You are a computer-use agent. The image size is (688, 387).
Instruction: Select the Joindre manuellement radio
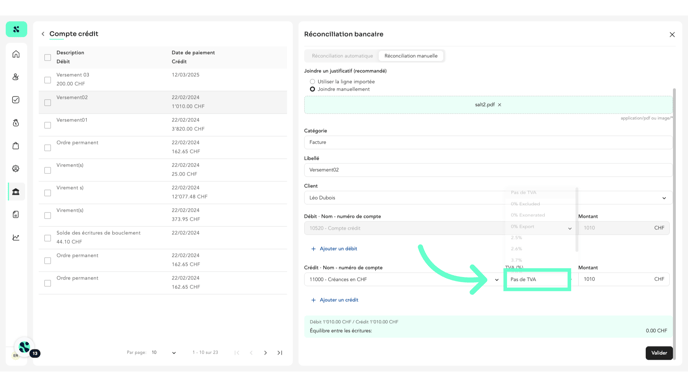point(312,89)
